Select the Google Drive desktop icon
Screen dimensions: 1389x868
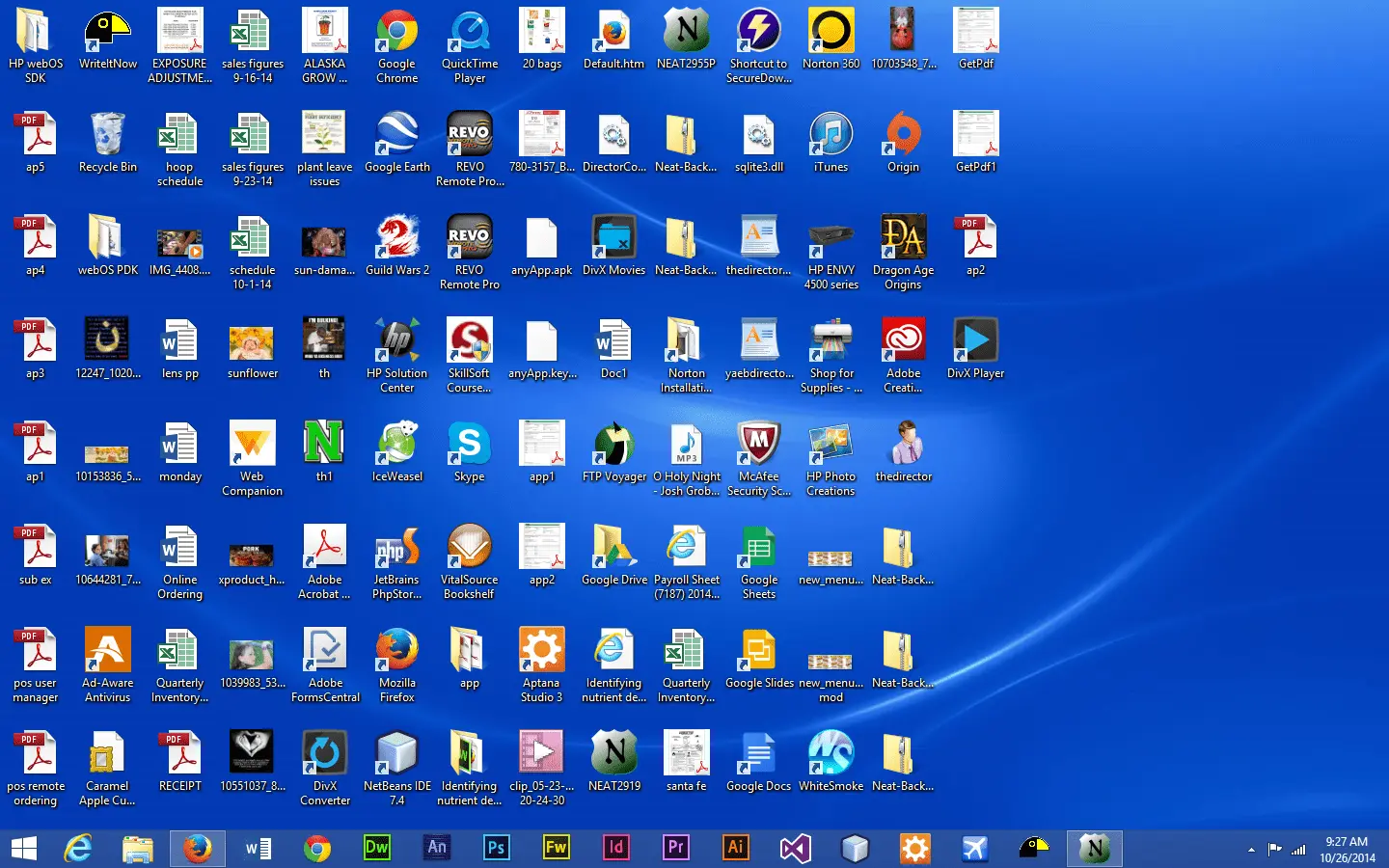pyautogui.click(x=613, y=549)
